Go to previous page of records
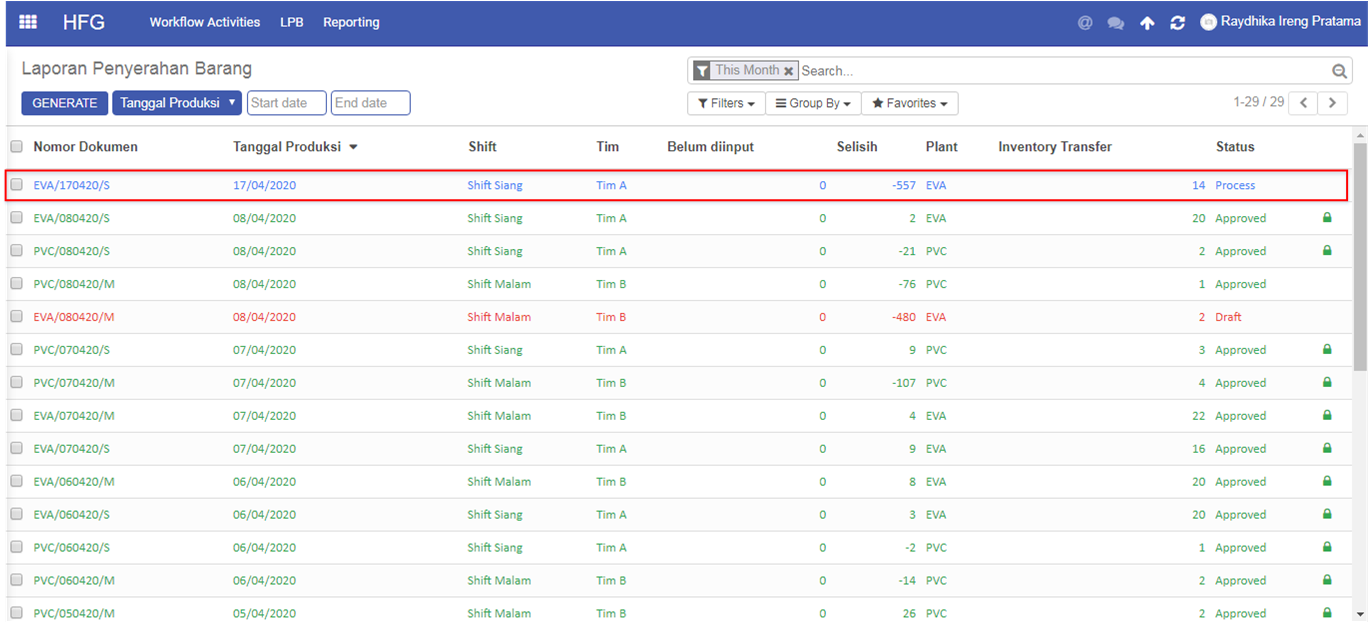The height and width of the screenshot is (623, 1369). [x=1303, y=103]
